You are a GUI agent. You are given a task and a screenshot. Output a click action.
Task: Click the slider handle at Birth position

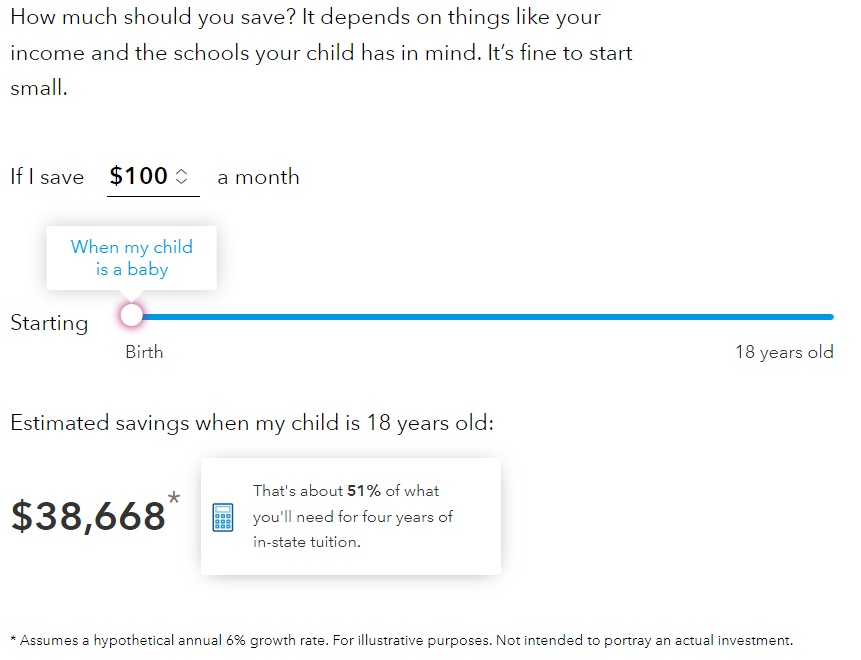(131, 314)
